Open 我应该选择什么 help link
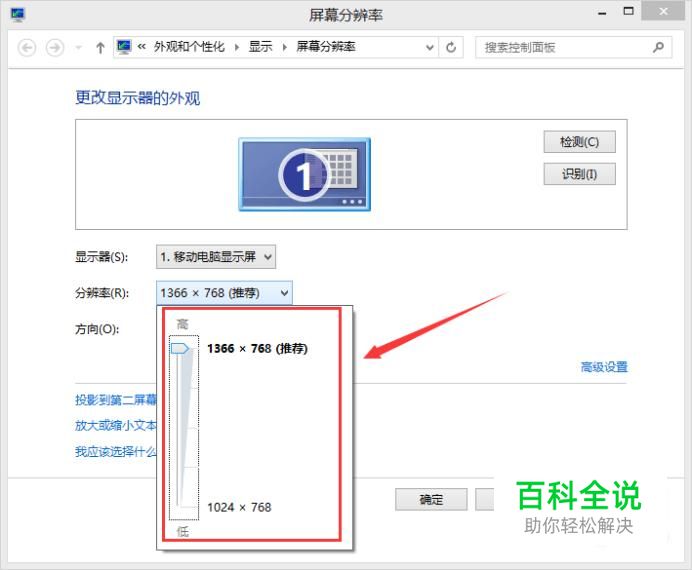This screenshot has height=570, width=692. point(116,451)
